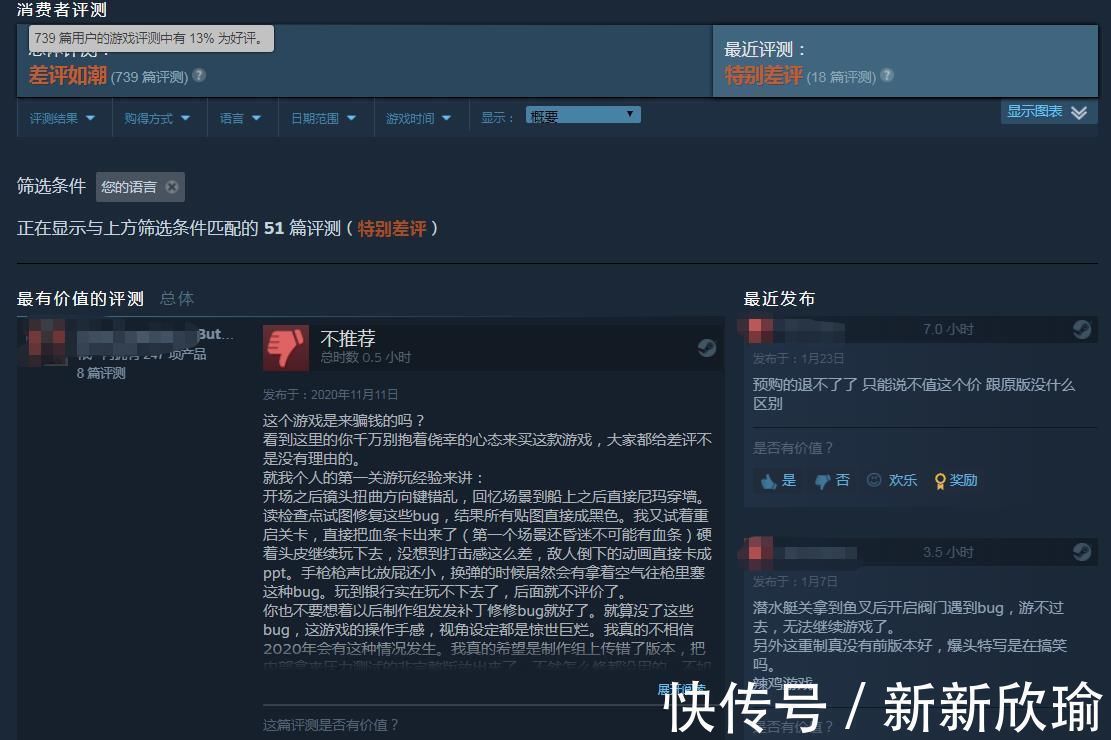Click the question mark next to 特别差评
Screen dimensions: 1111x740
(886, 74)
